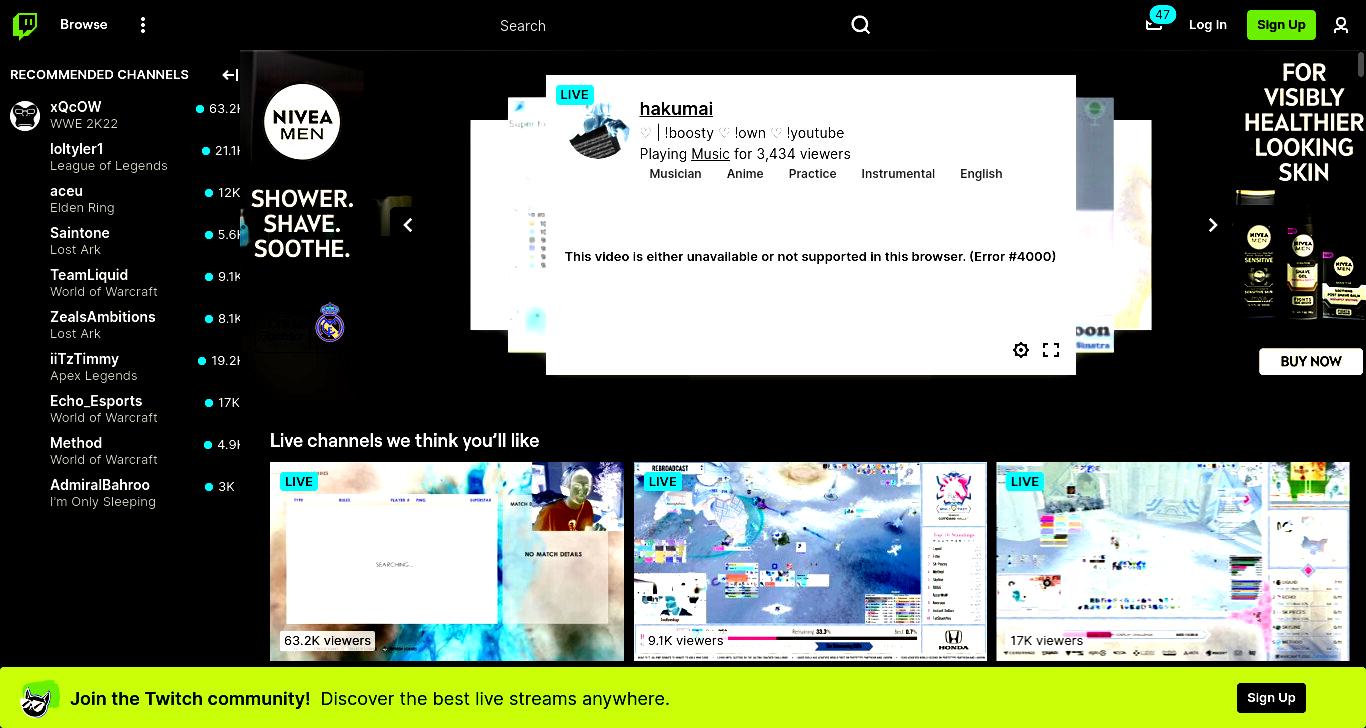This screenshot has width=1366, height=728.
Task: Click the Apex Legends game label
Action: pos(94,376)
